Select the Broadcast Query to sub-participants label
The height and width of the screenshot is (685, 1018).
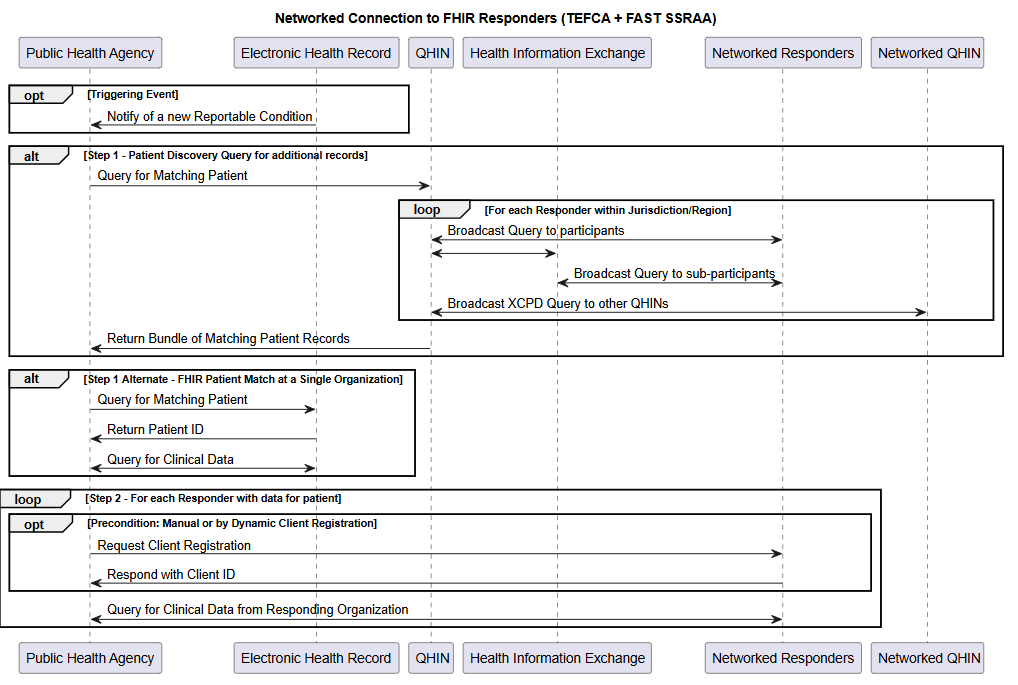(674, 273)
